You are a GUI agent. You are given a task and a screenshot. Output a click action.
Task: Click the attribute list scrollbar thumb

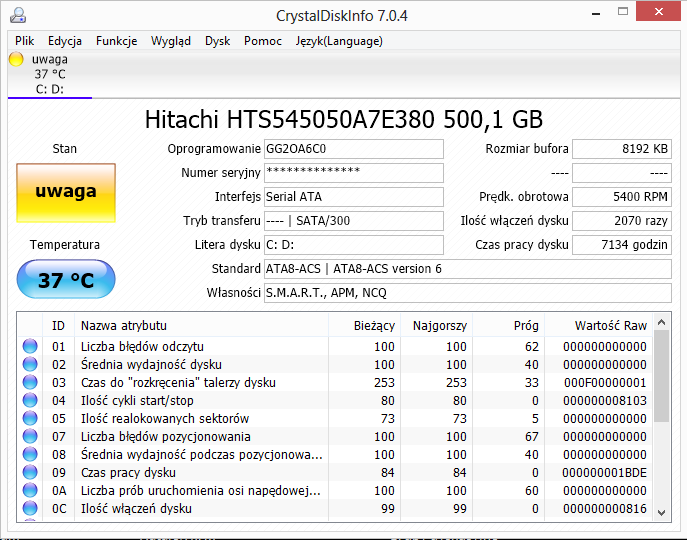662,377
